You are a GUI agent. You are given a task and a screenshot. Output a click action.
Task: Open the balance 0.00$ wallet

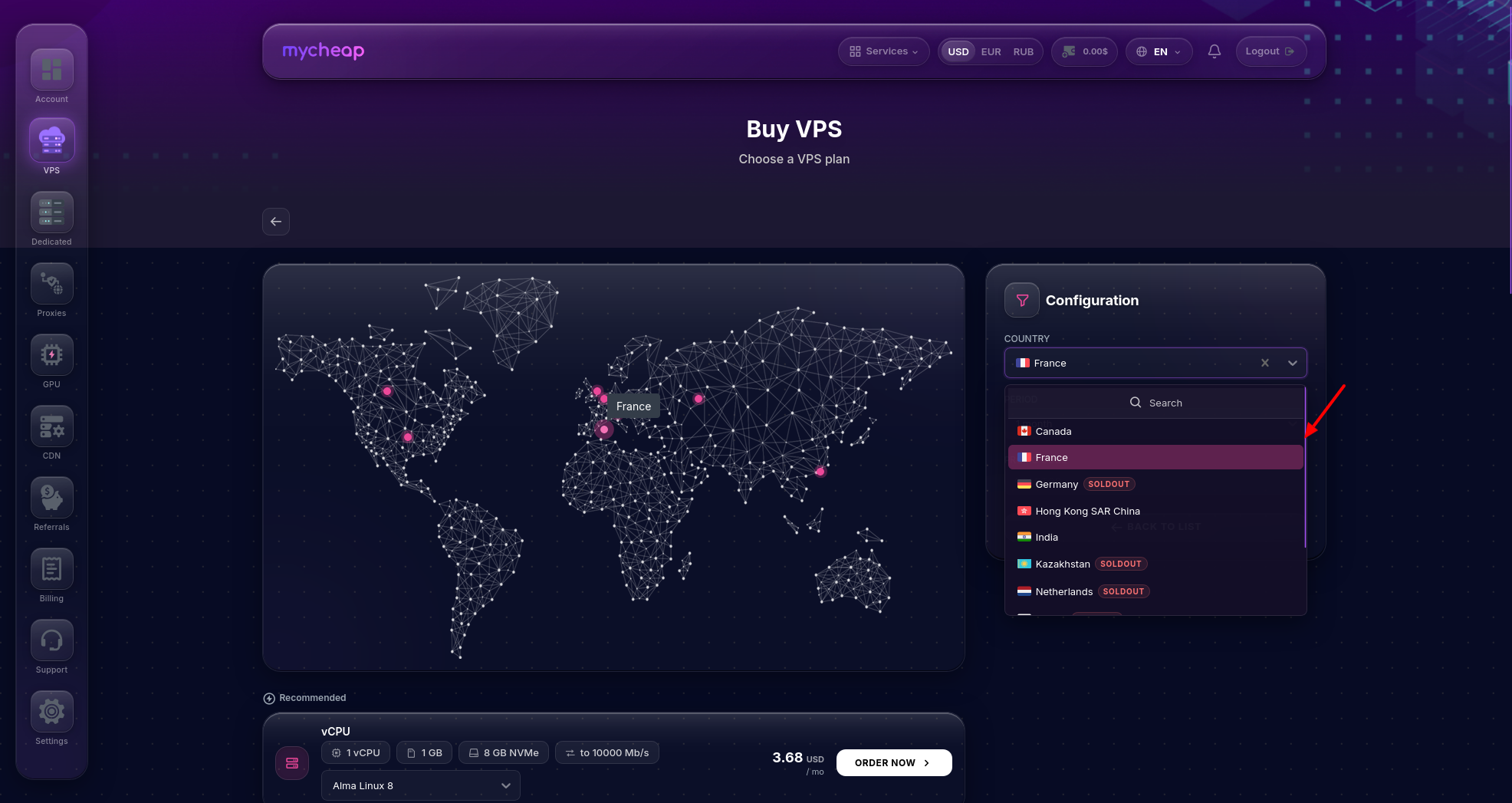tap(1084, 51)
